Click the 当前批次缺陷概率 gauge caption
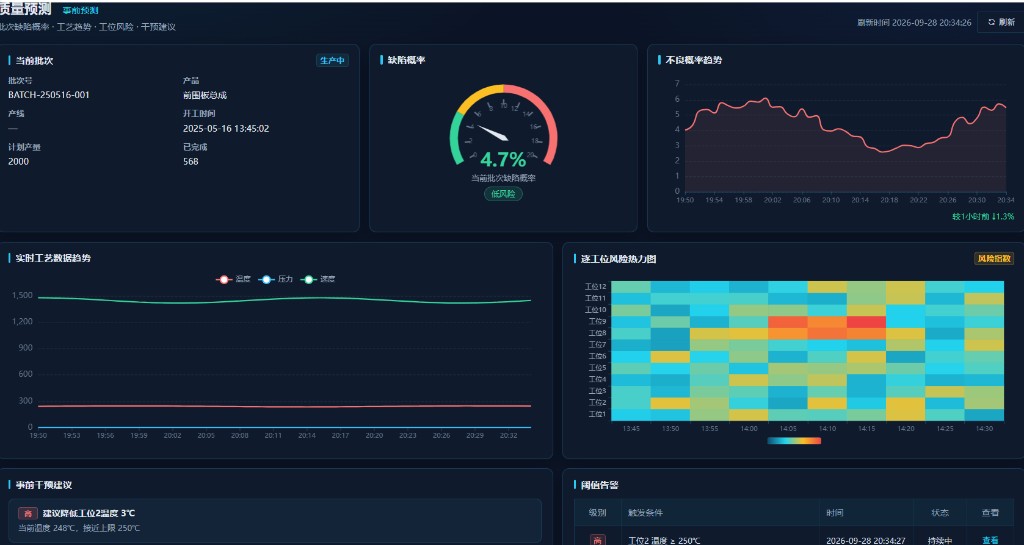Image resolution: width=1024 pixels, height=545 pixels. point(503,178)
